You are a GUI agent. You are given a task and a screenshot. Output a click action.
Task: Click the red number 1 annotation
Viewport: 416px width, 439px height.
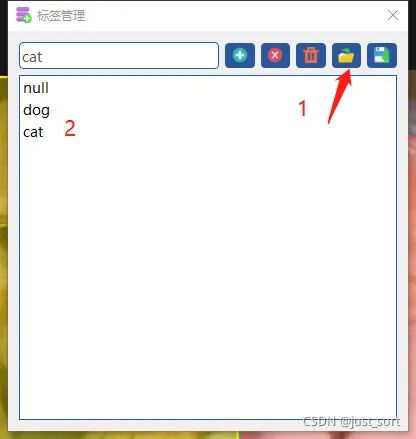point(302,109)
